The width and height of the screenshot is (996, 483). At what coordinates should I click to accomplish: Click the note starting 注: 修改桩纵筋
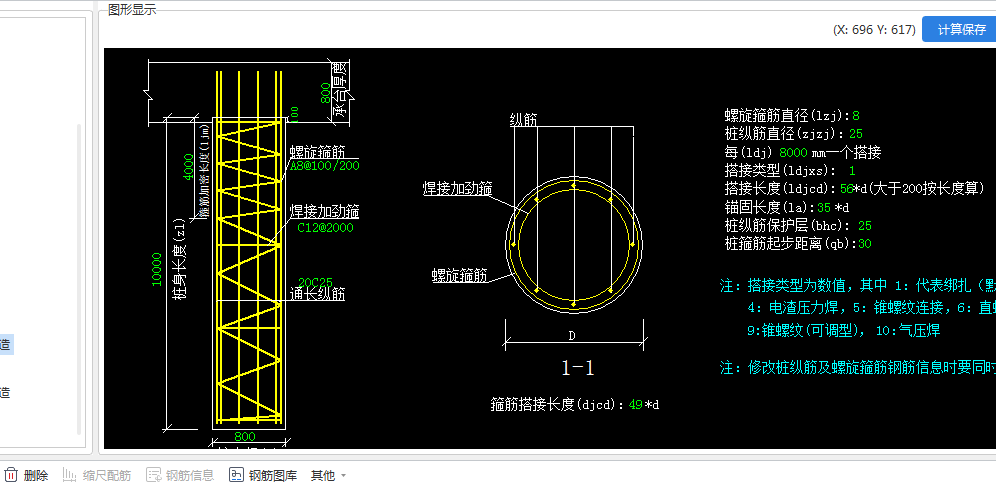pyautogui.click(x=858, y=367)
